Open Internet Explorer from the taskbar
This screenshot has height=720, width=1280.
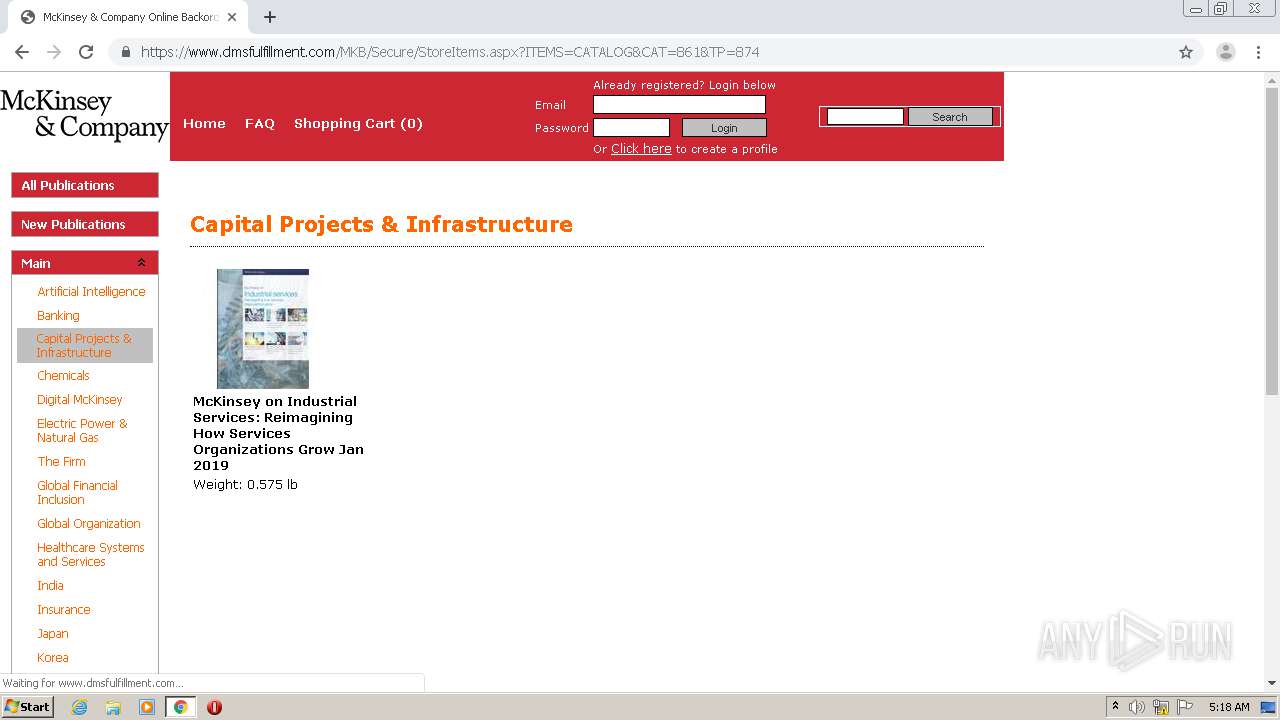point(80,707)
